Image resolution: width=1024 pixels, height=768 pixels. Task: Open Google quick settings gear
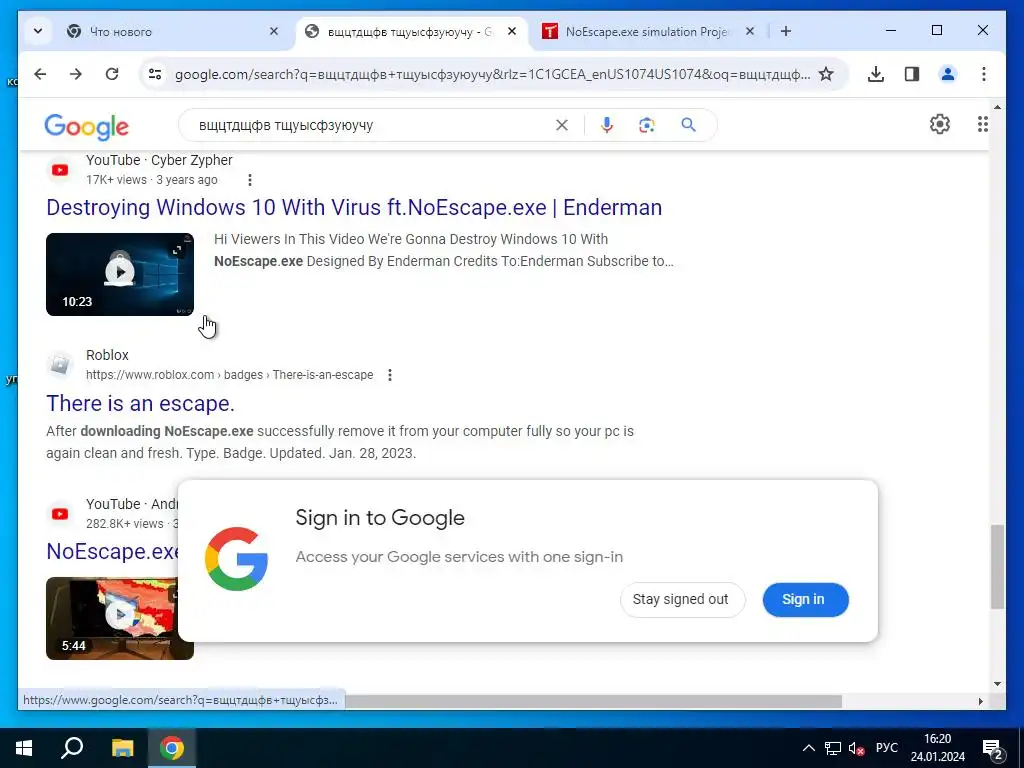940,124
